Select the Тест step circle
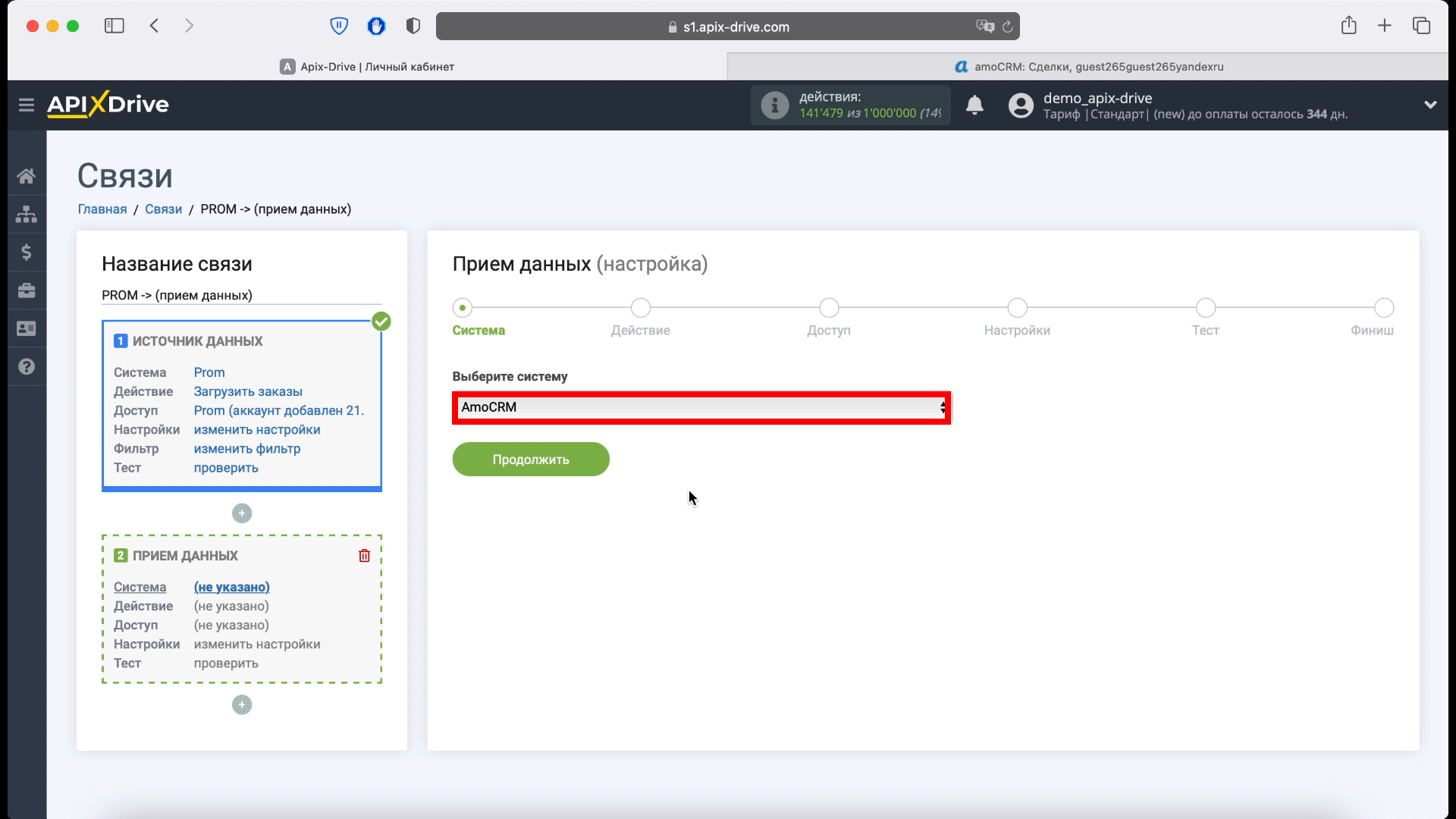This screenshot has height=819, width=1456. [x=1206, y=308]
